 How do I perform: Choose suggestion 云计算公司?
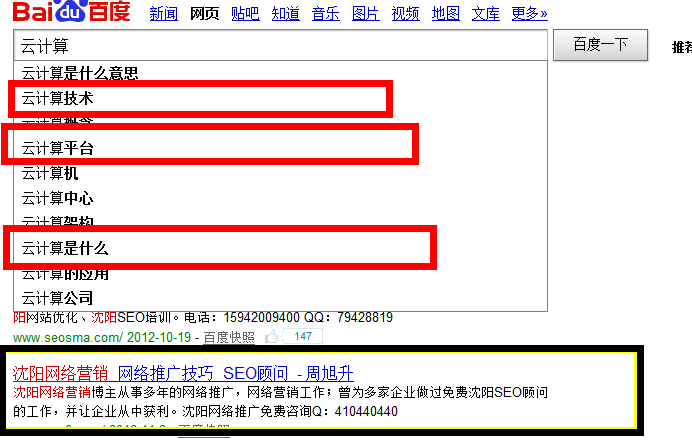pyautogui.click(x=58, y=298)
